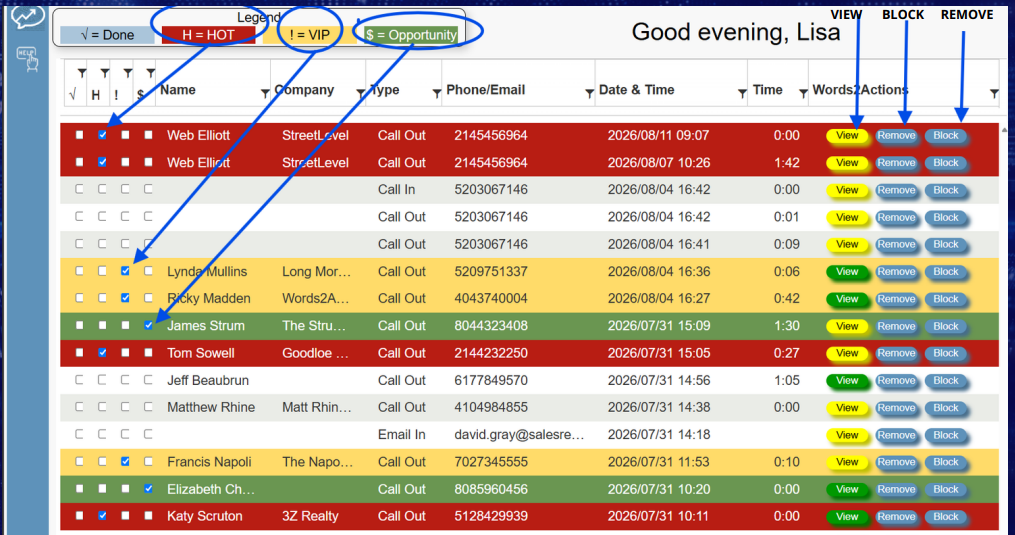Screen dimensions: 1015x535
Task: Click the scrollbar up arrow beside table
Action: click(1005, 130)
